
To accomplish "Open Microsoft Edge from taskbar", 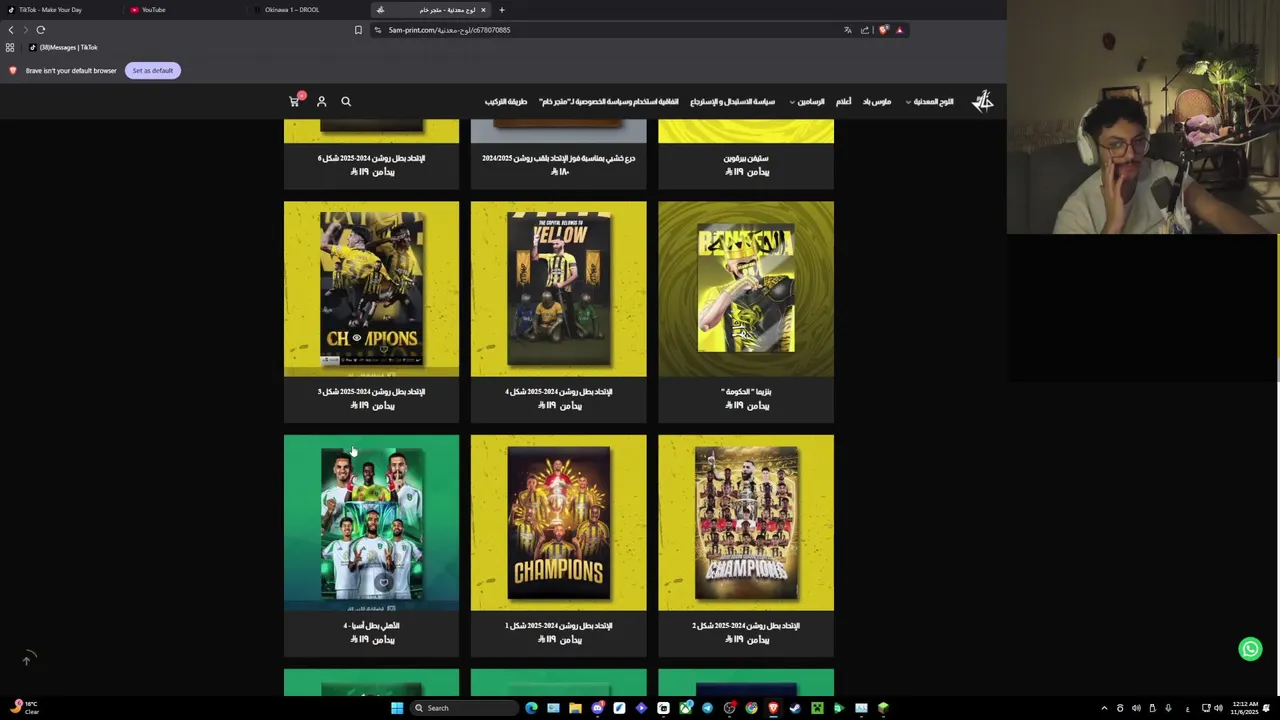I will (531, 708).
